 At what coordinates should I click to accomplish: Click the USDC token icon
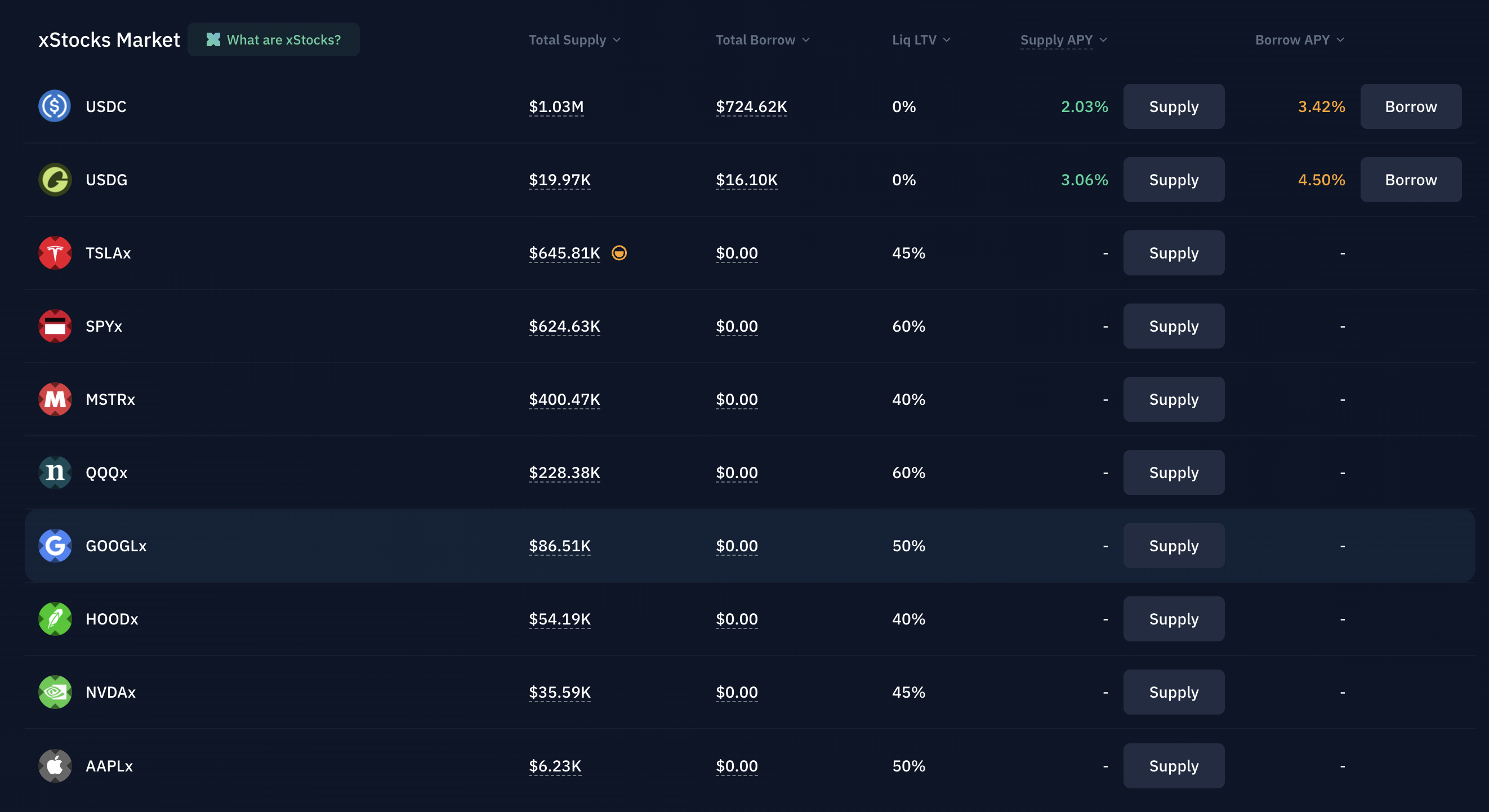(55, 106)
